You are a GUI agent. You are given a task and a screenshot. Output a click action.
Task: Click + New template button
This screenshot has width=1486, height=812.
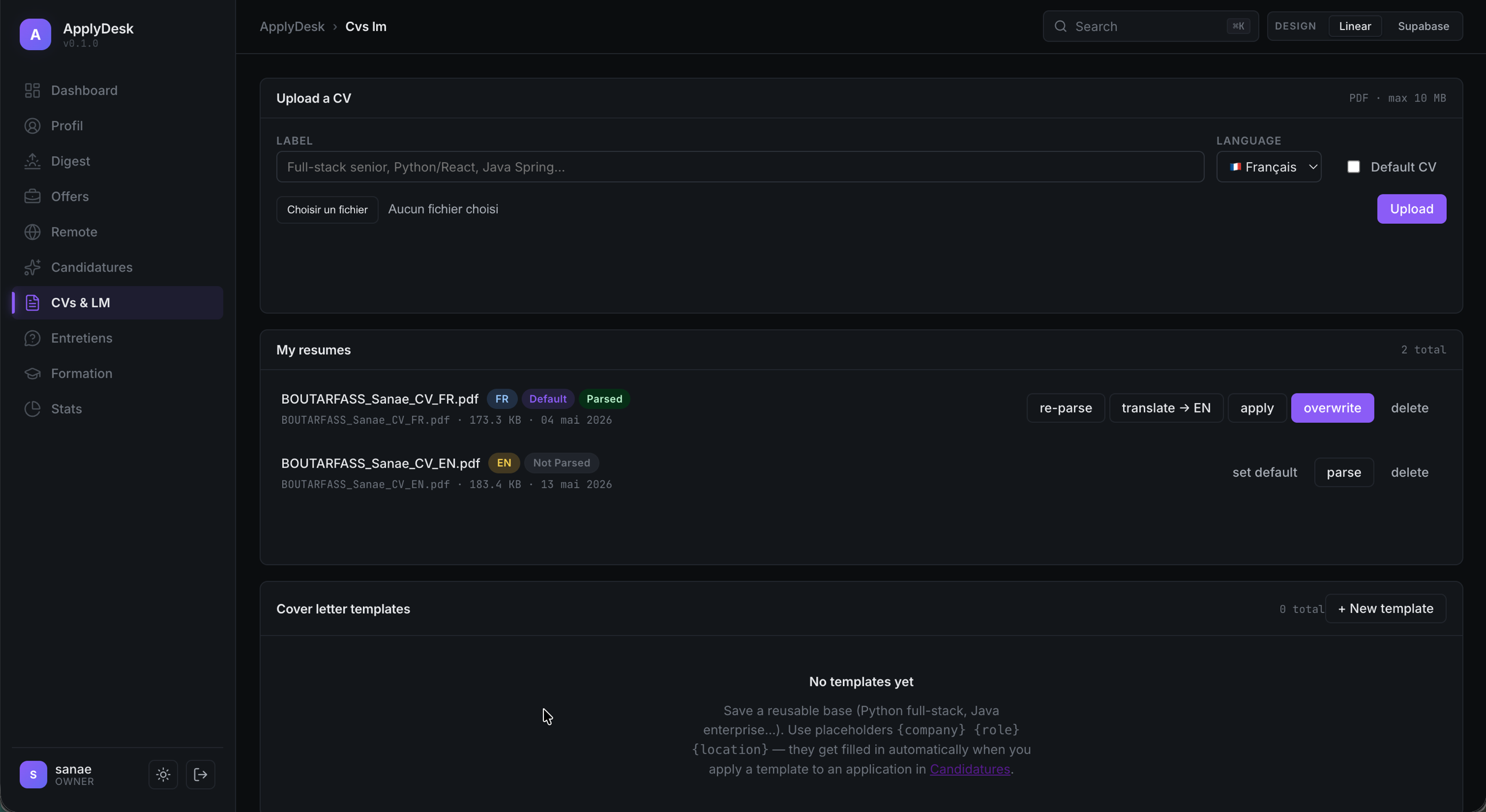pos(1385,608)
